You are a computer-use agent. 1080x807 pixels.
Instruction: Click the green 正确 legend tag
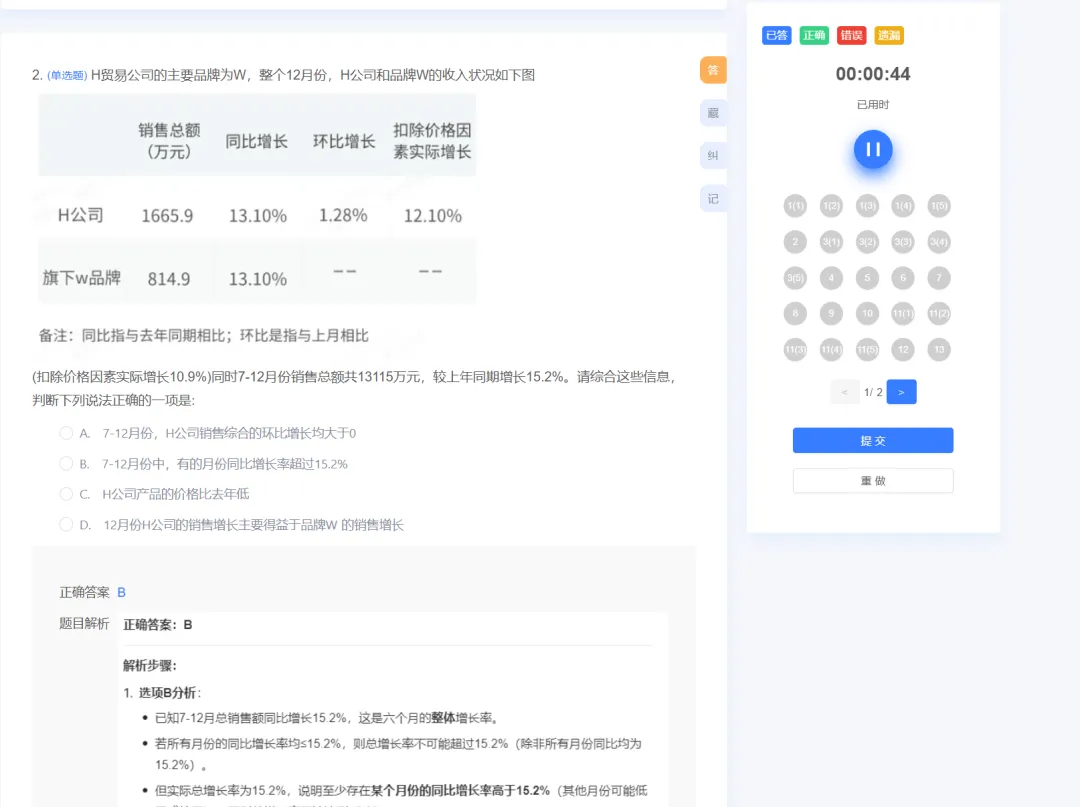pos(814,35)
